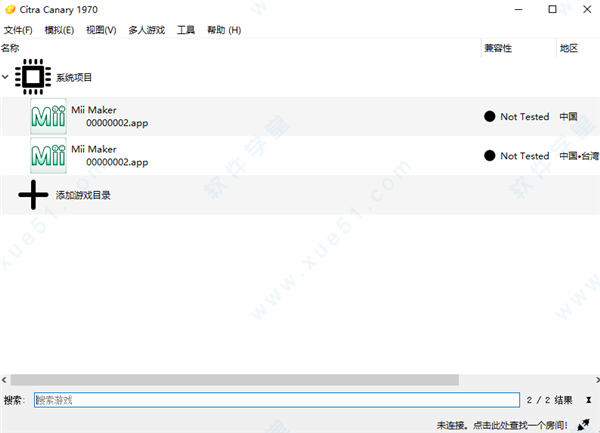The image size is (600, 433).
Task: Open the 帮助(H) menu
Action: pos(224,30)
